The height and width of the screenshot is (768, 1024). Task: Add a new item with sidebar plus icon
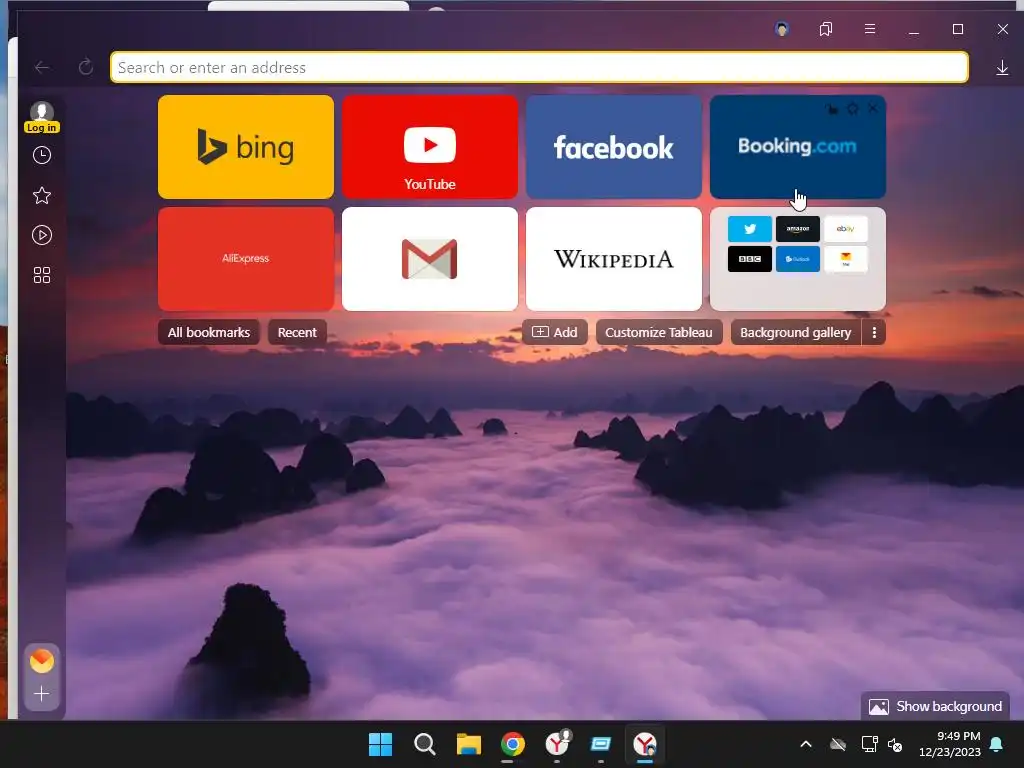pos(42,694)
